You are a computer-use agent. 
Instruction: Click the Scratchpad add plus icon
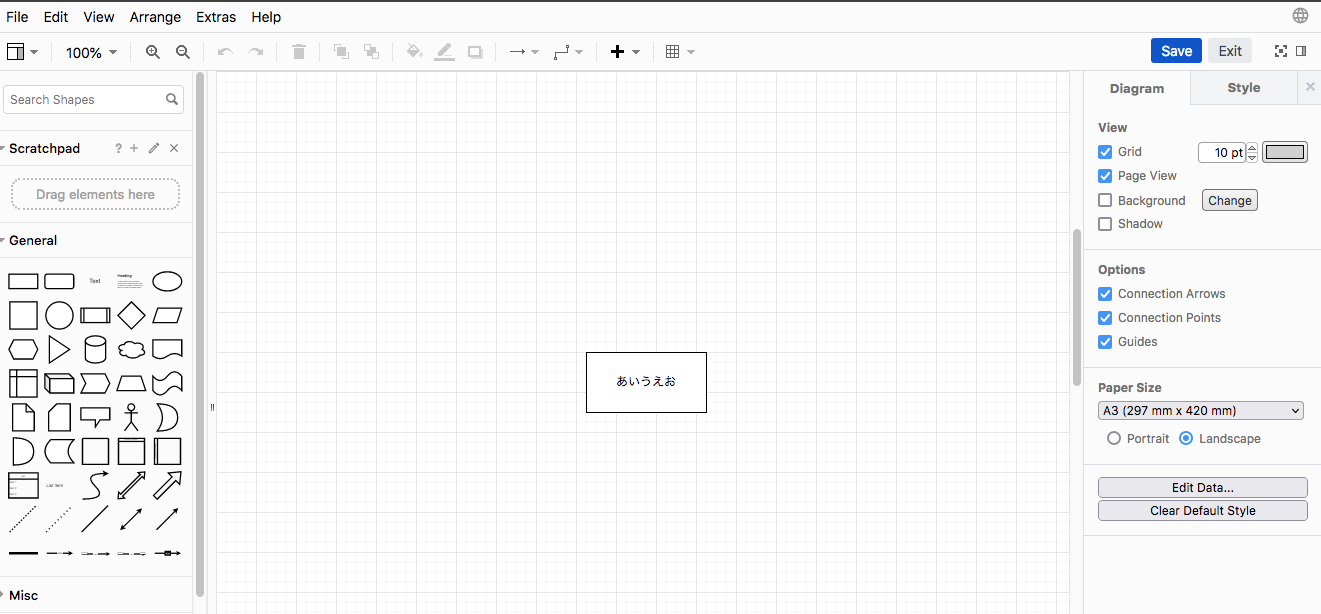[x=134, y=148]
